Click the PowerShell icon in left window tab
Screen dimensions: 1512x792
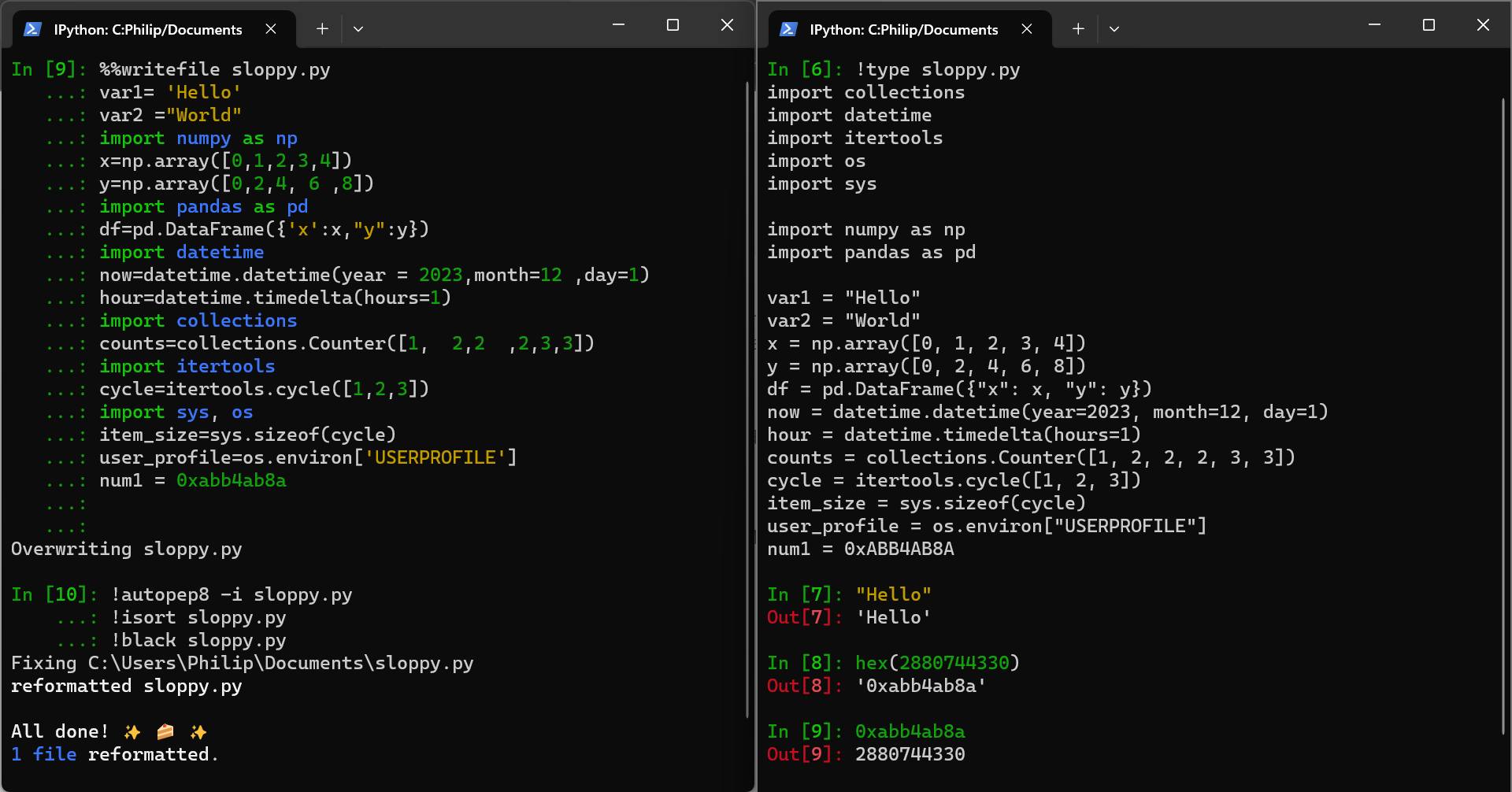(x=32, y=29)
